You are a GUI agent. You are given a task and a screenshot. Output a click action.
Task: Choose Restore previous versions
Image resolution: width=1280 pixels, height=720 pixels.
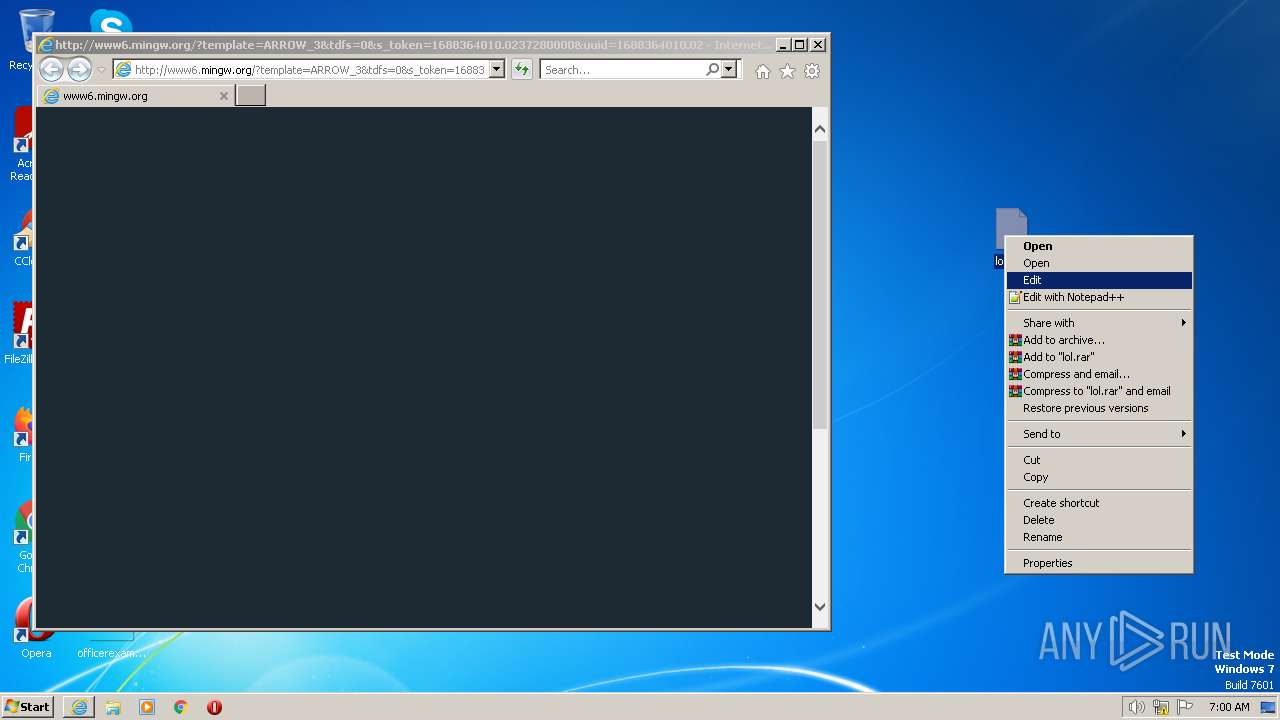tap(1099, 408)
